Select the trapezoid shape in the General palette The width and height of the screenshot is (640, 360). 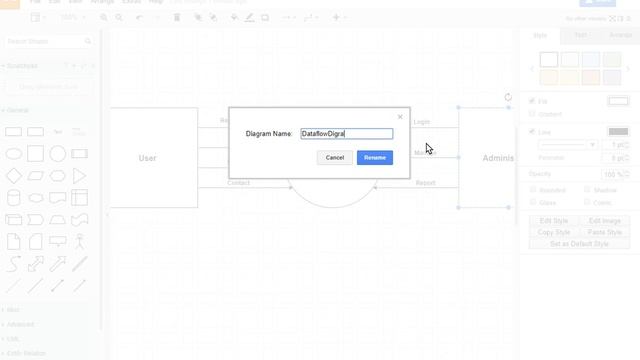[x=58, y=220]
